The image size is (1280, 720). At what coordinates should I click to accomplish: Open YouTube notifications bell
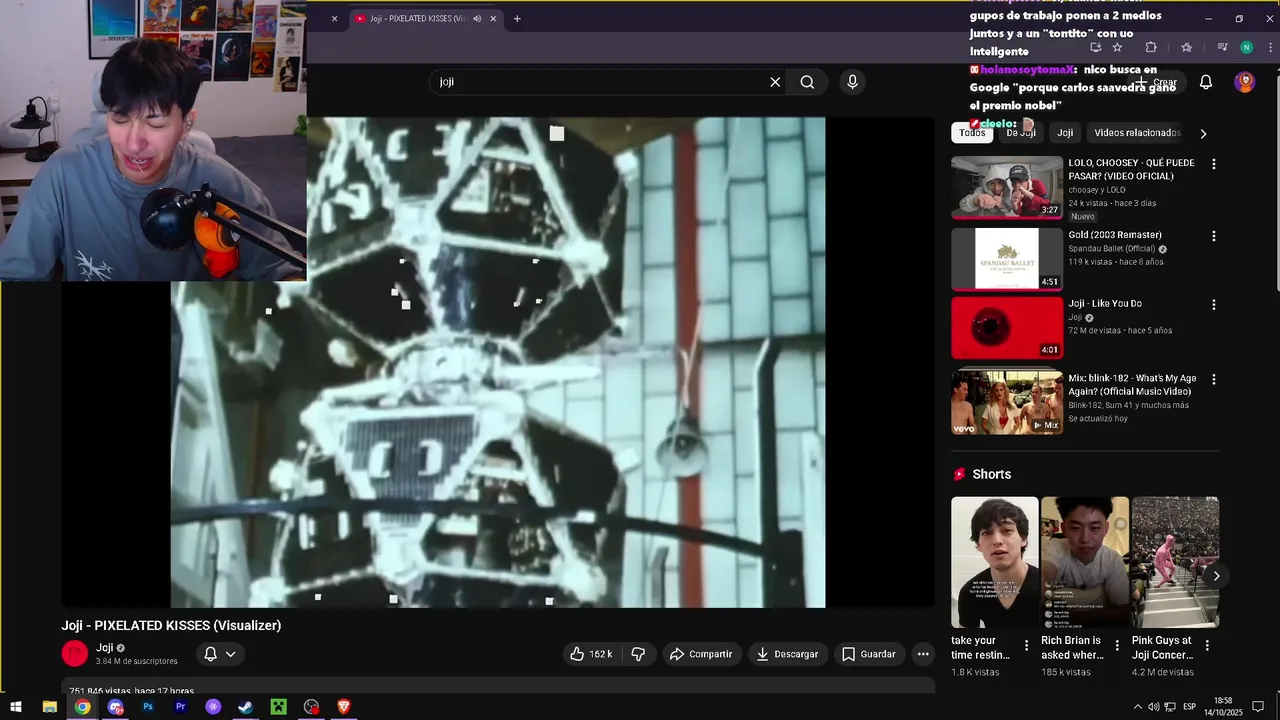point(1206,82)
